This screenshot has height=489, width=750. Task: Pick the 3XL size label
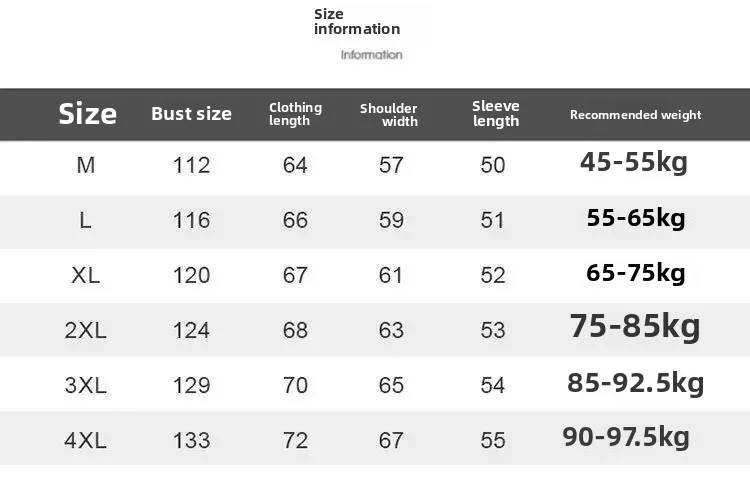86,385
